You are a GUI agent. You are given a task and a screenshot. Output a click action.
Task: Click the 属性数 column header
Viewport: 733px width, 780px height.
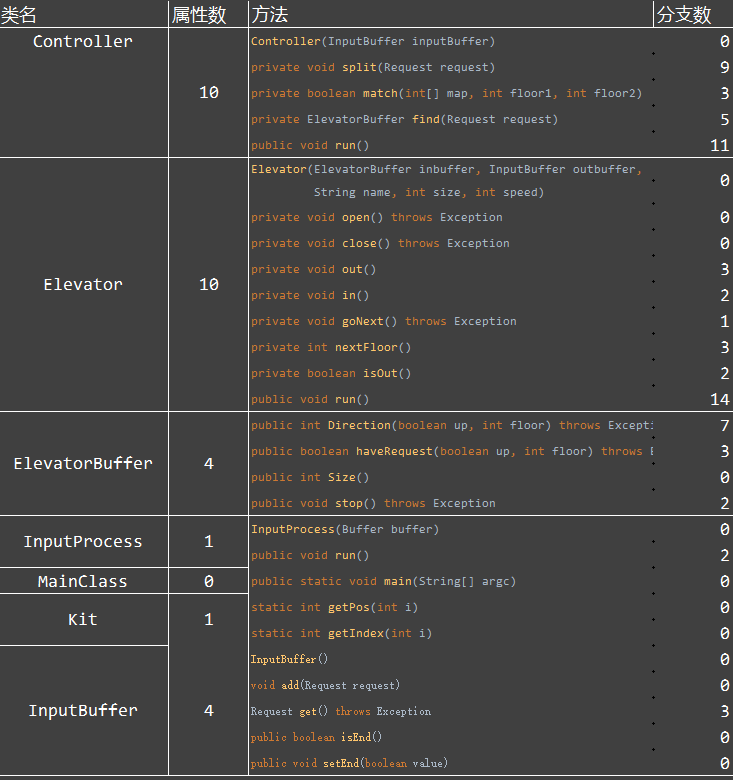tap(198, 14)
